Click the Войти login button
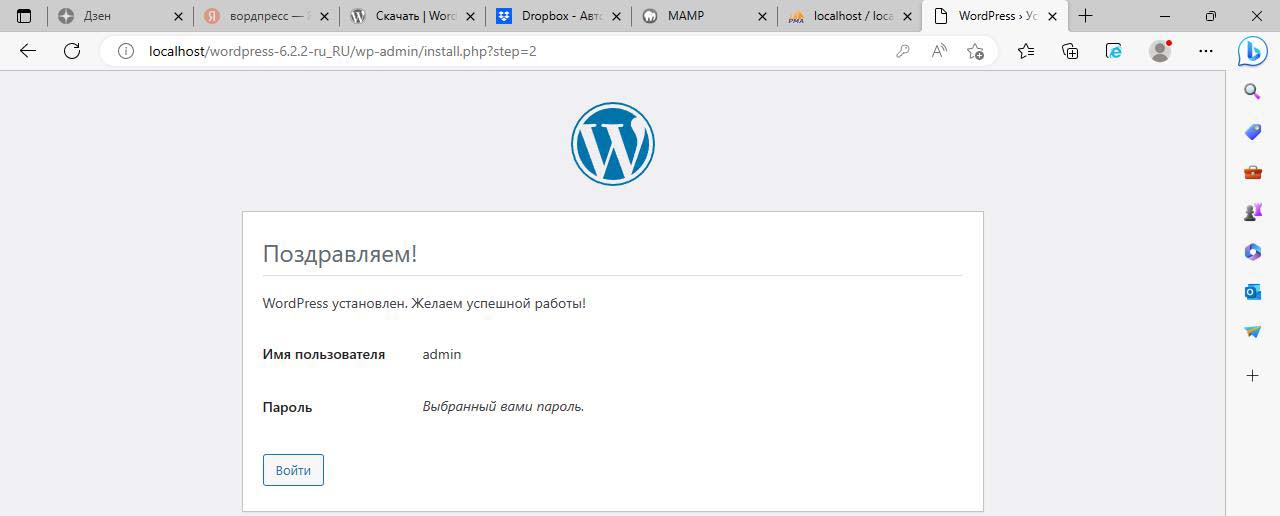Image resolution: width=1280 pixels, height=516 pixels. (293, 470)
